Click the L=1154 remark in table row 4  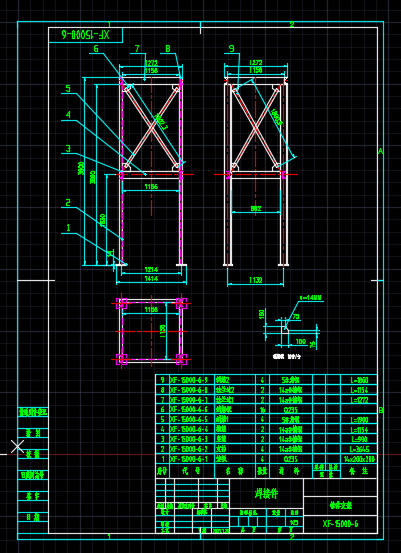click(x=359, y=429)
